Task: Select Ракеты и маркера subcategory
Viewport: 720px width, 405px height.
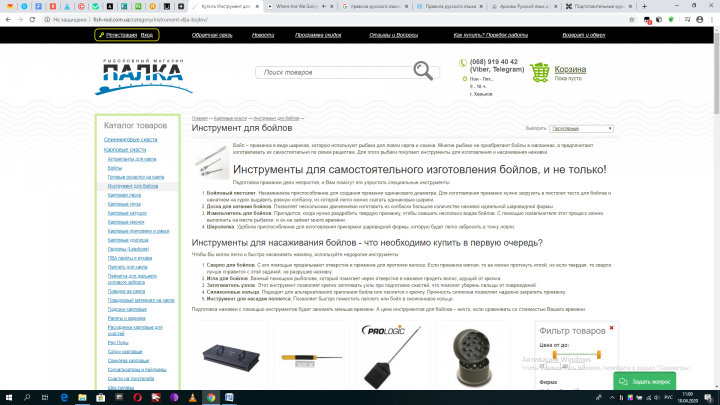Action: coord(127,318)
